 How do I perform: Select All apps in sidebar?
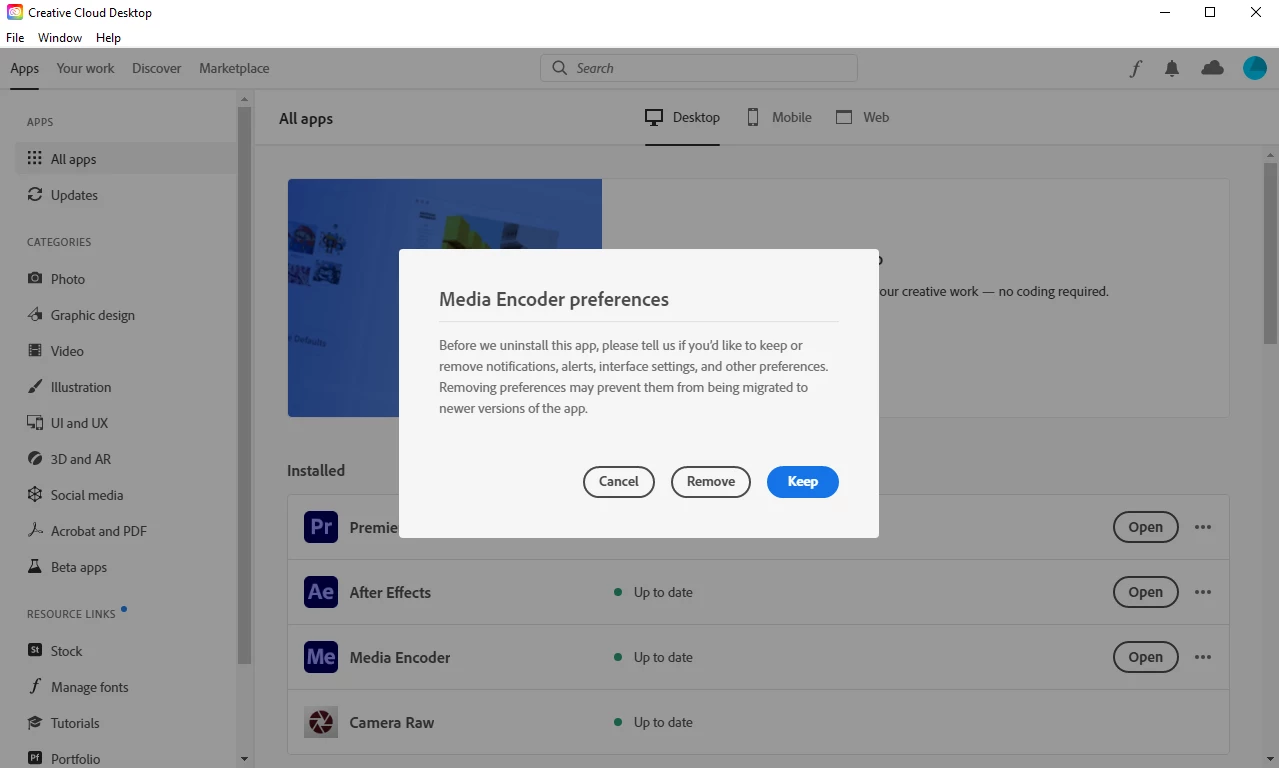(x=125, y=159)
